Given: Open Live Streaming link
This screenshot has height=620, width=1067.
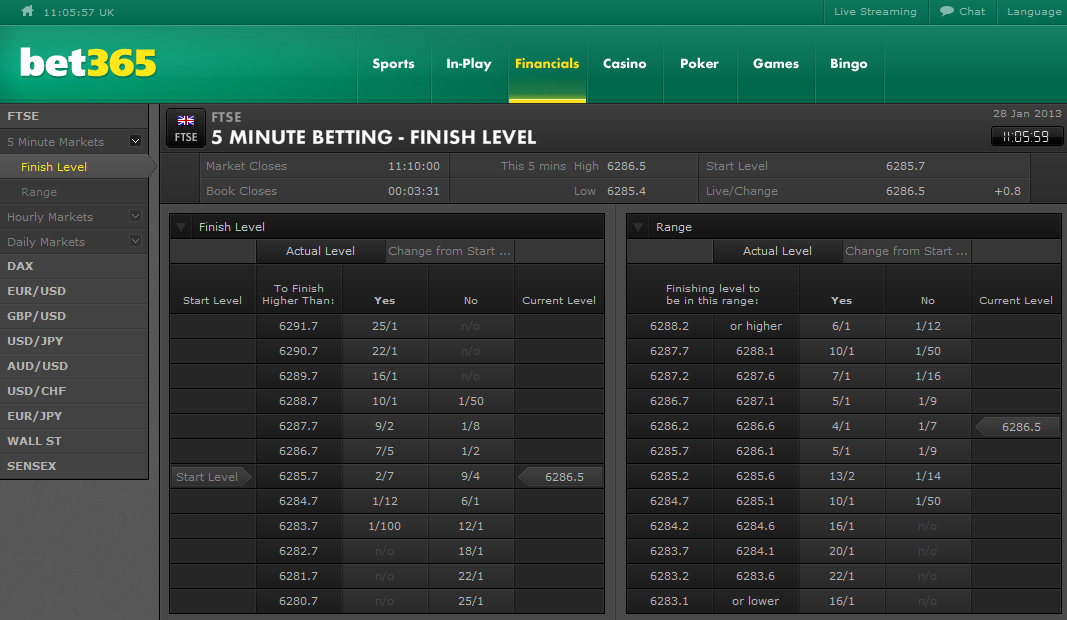Looking at the screenshot, I should pos(875,12).
